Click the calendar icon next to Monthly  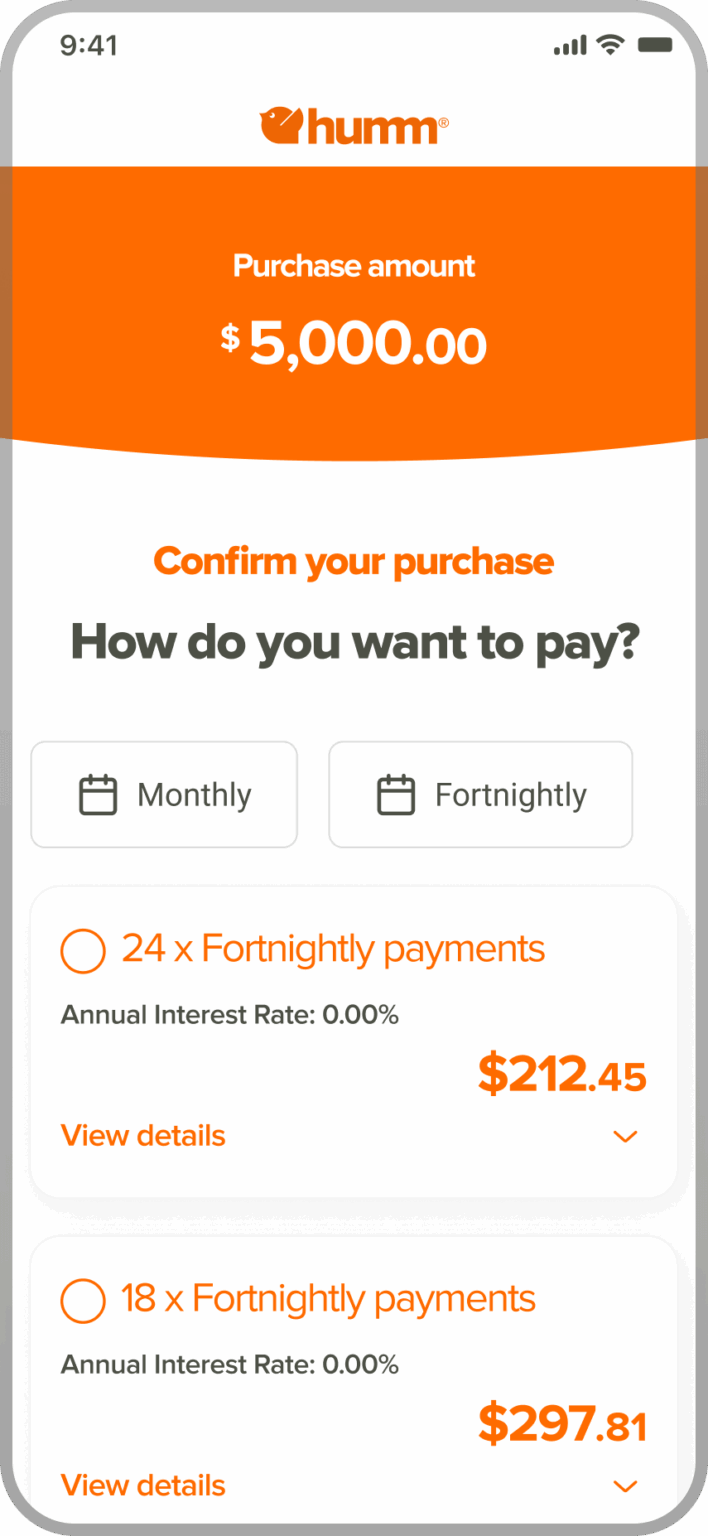click(x=99, y=793)
